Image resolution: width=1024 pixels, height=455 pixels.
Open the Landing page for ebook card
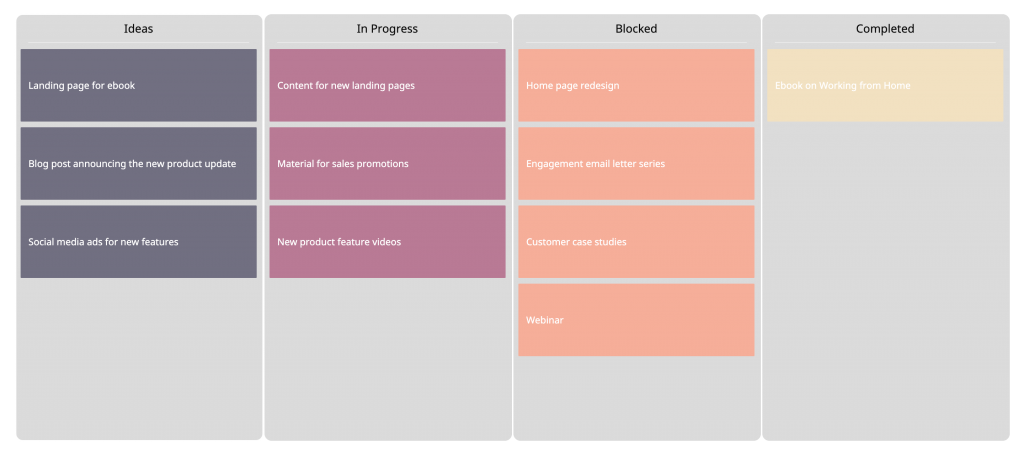(138, 86)
